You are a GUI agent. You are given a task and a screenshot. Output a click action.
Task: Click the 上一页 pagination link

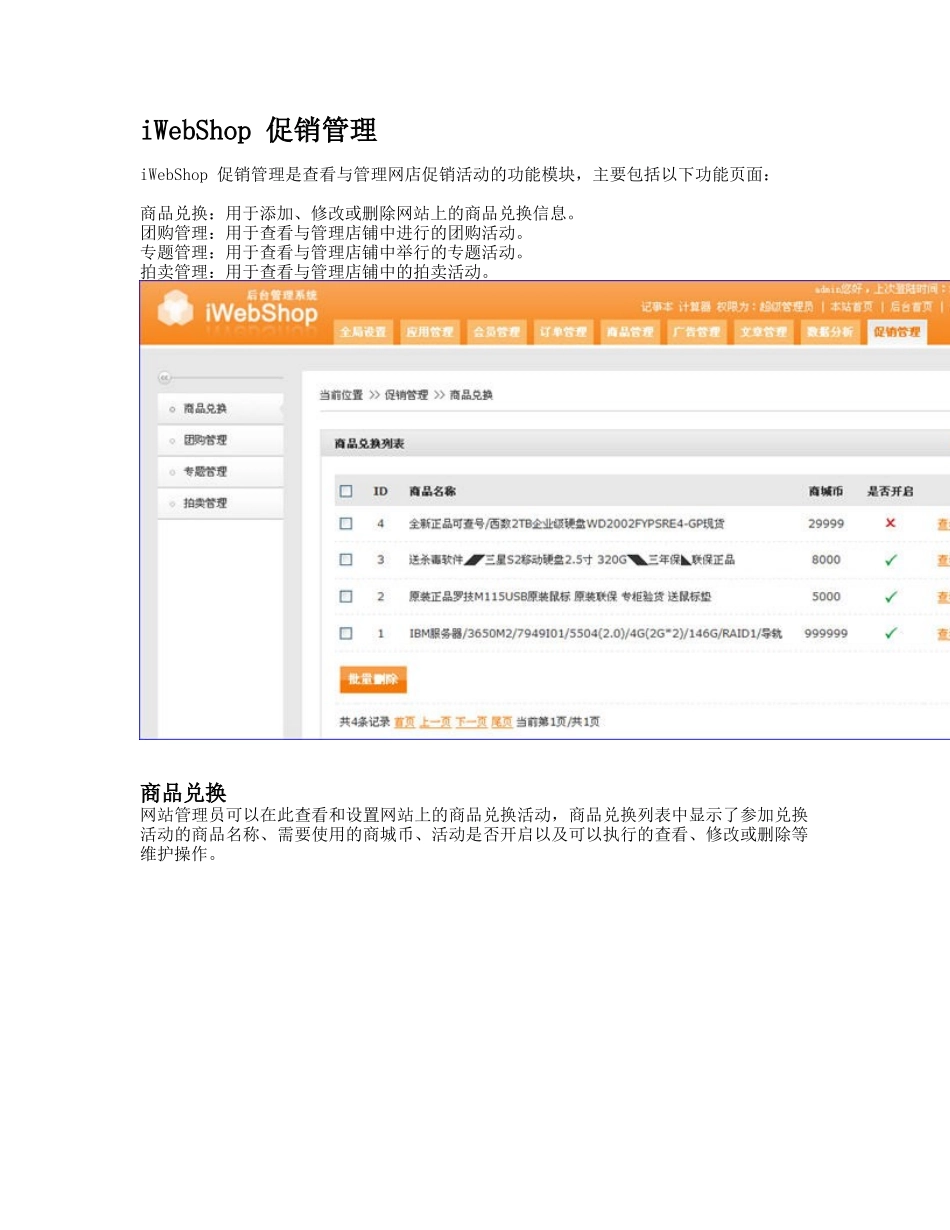(x=435, y=722)
